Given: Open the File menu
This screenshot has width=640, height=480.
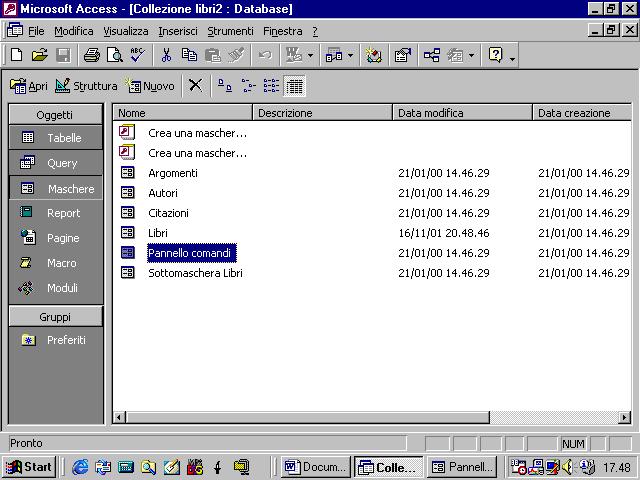Looking at the screenshot, I should (36, 31).
